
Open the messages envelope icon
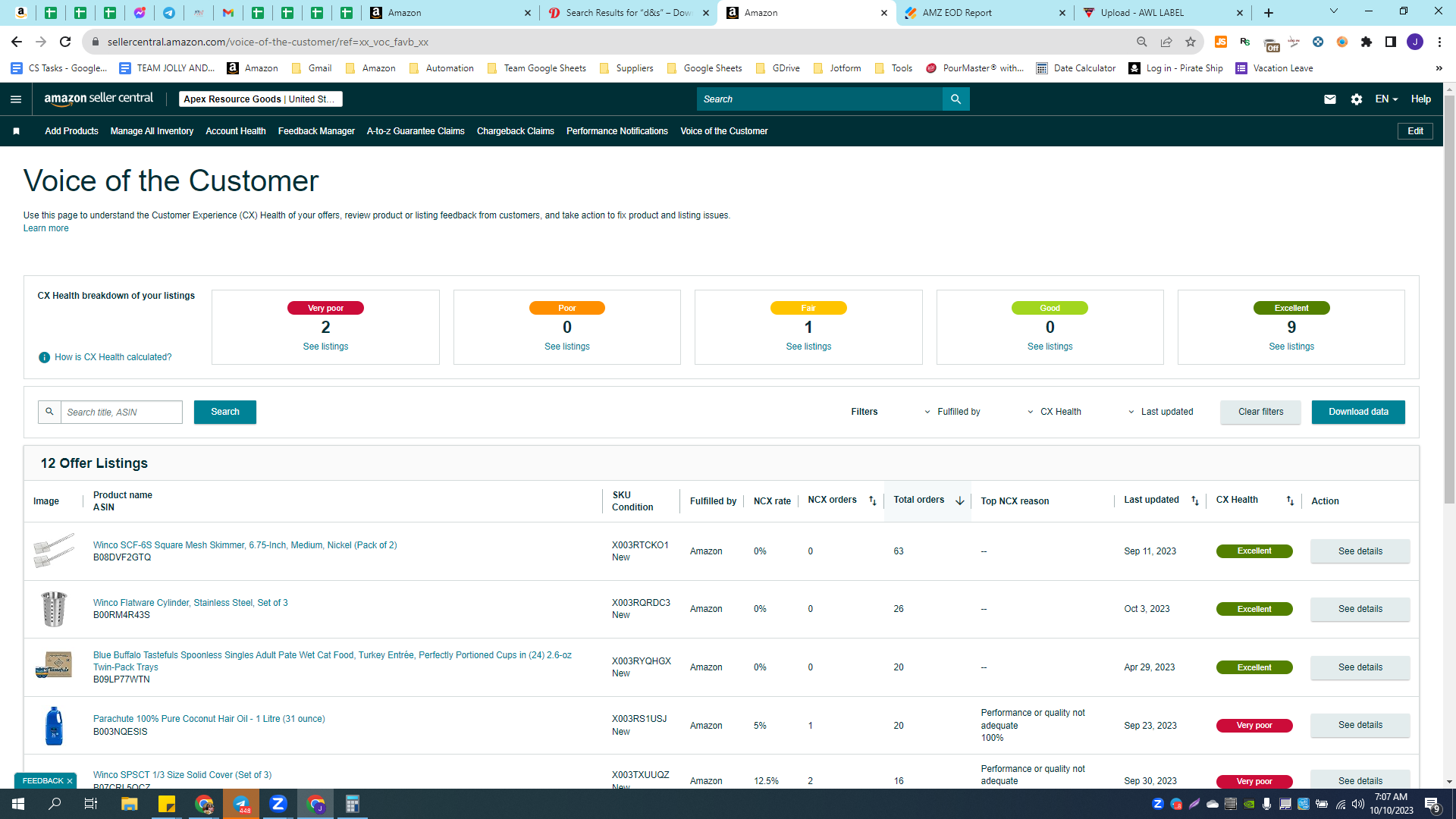tap(1330, 99)
